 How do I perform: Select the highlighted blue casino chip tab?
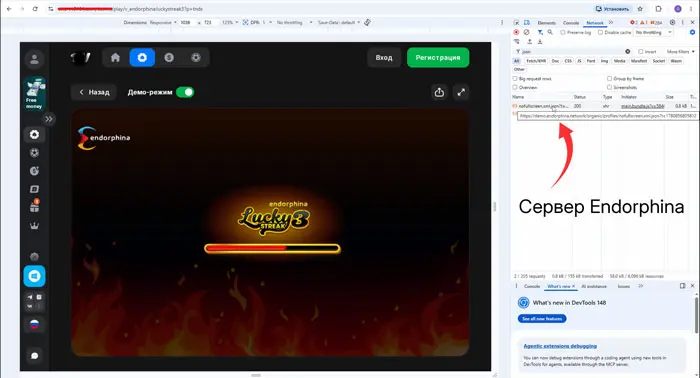[x=142, y=58]
